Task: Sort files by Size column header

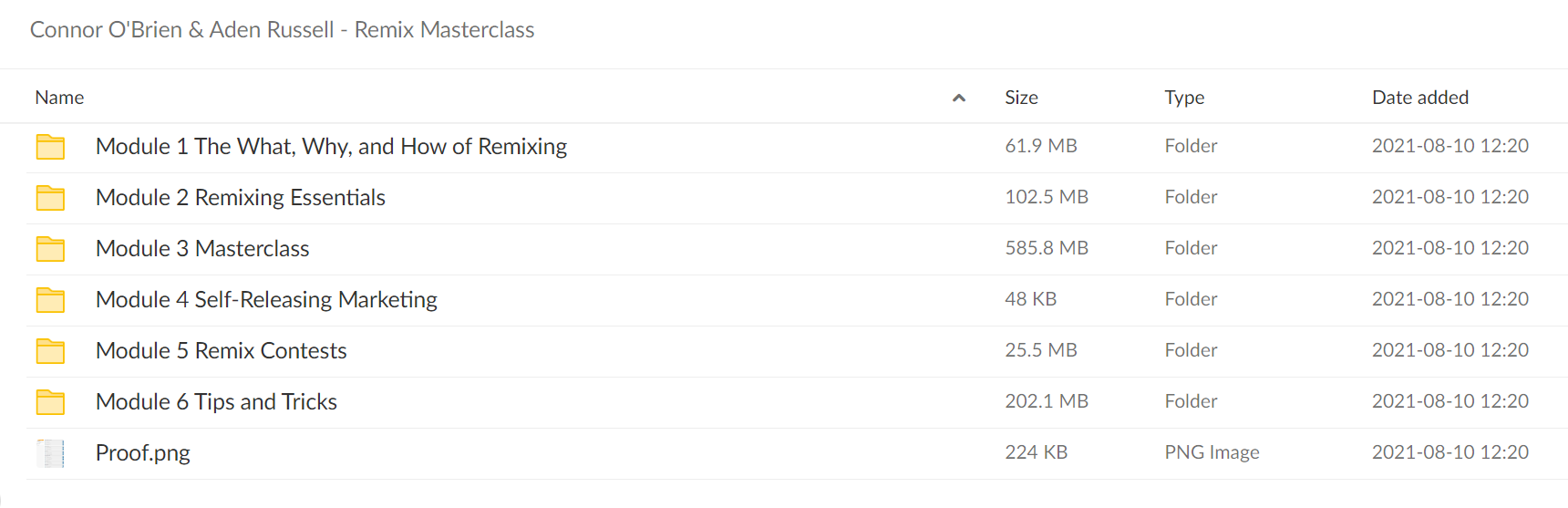Action: (1021, 98)
